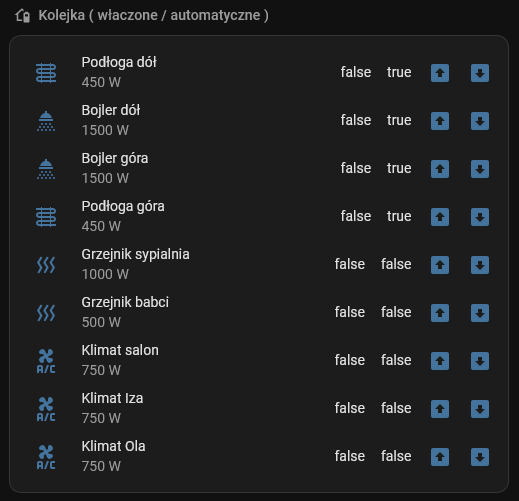The height and width of the screenshot is (501, 519).
Task: Click the floor heating icon for Podłoga dół
Action: (x=46, y=73)
